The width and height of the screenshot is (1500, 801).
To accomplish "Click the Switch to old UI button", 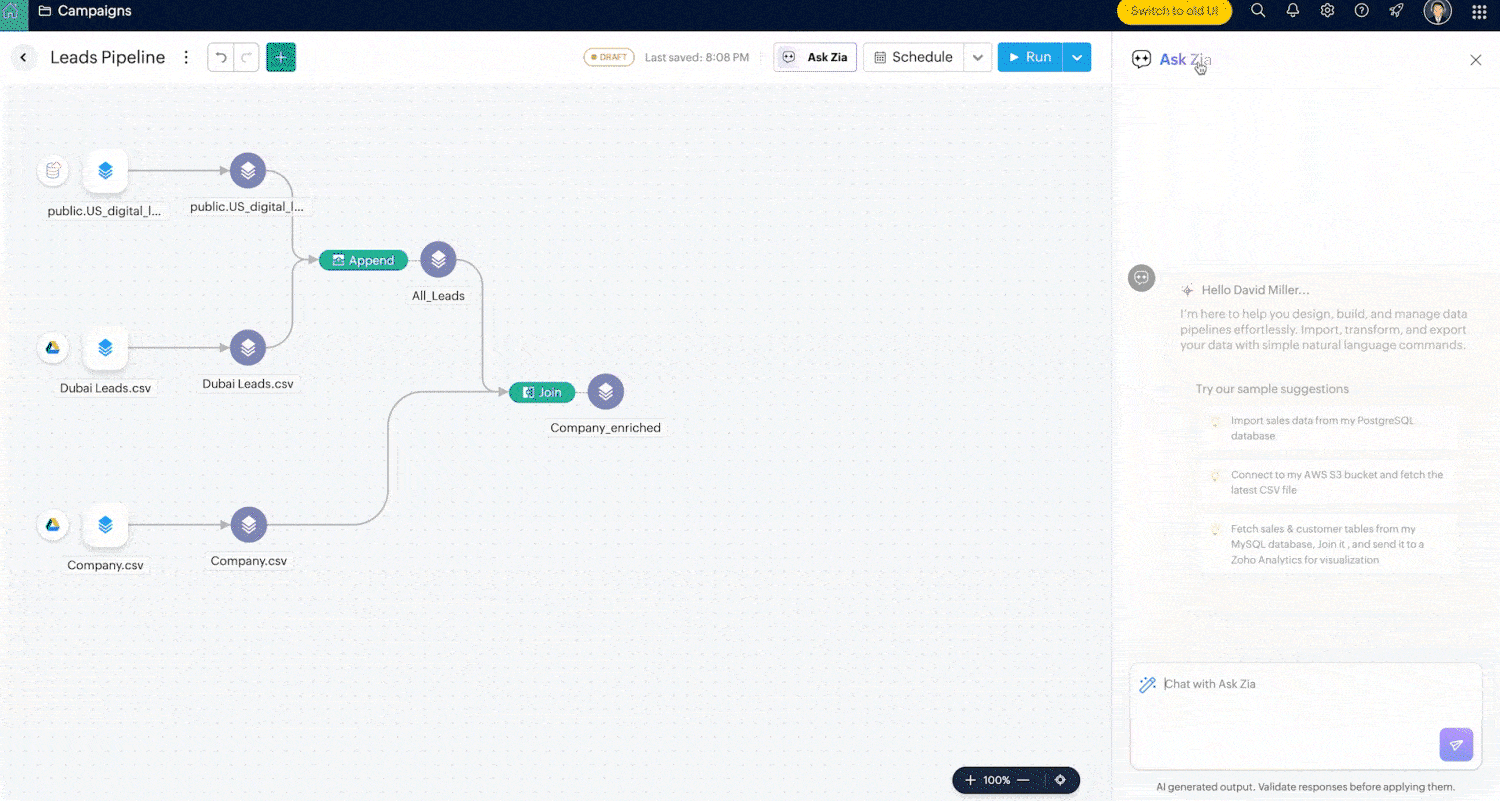I will 1174,11.
